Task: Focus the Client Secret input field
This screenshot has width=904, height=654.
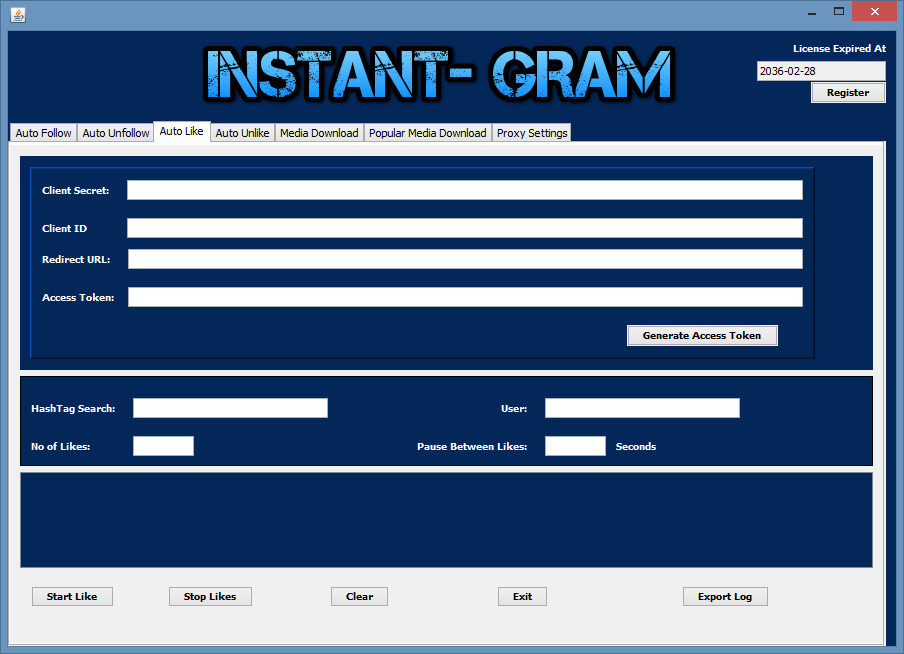Action: pyautogui.click(x=465, y=190)
